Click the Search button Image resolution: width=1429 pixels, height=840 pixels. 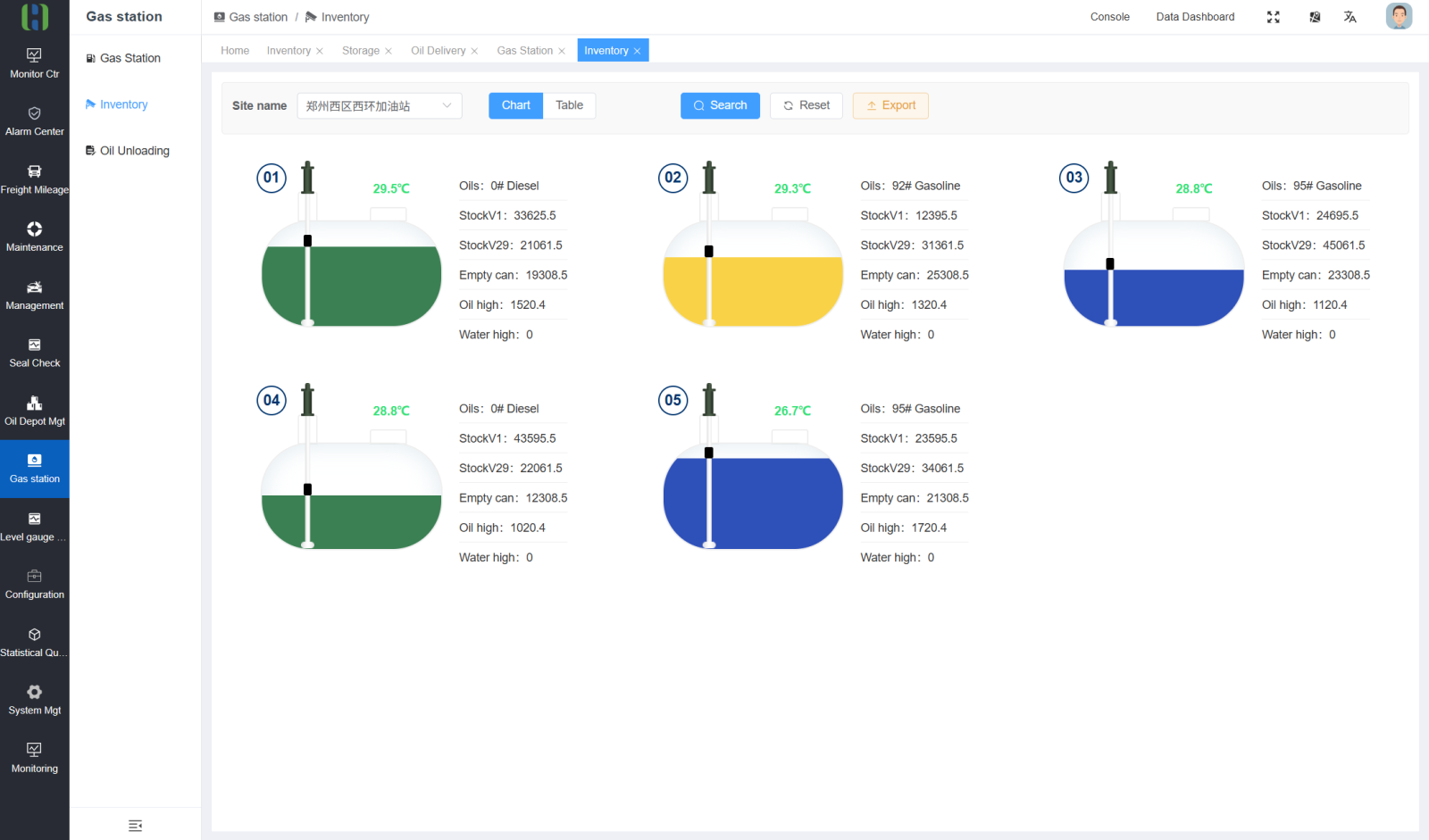coord(720,105)
